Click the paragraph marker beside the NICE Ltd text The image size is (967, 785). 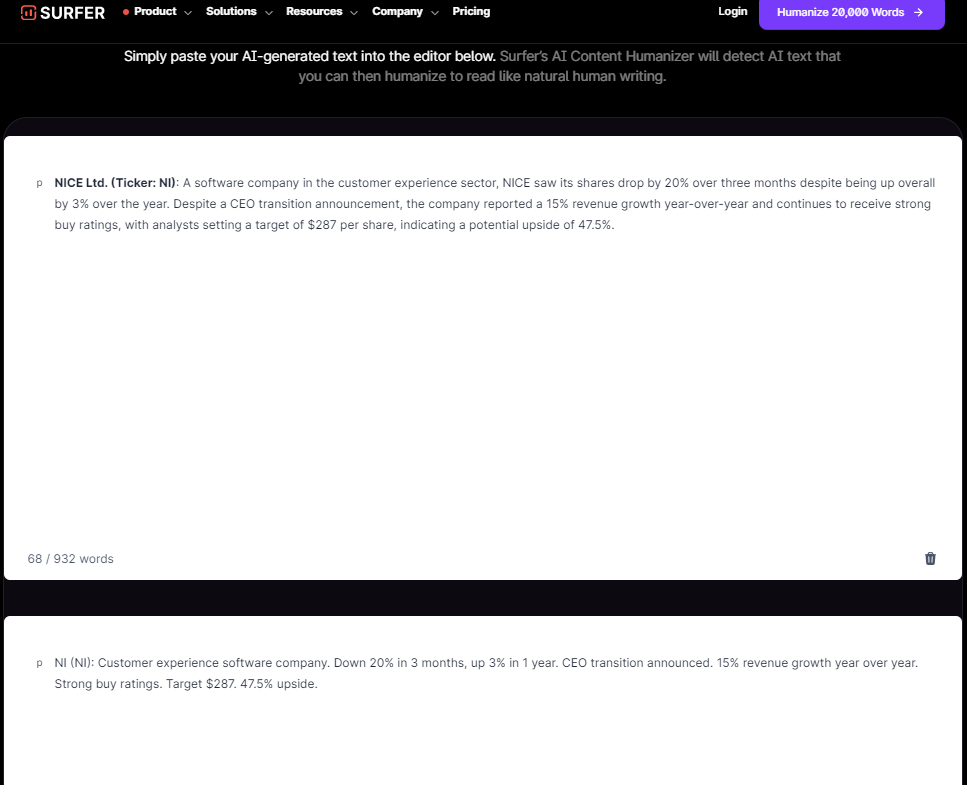coord(39,184)
